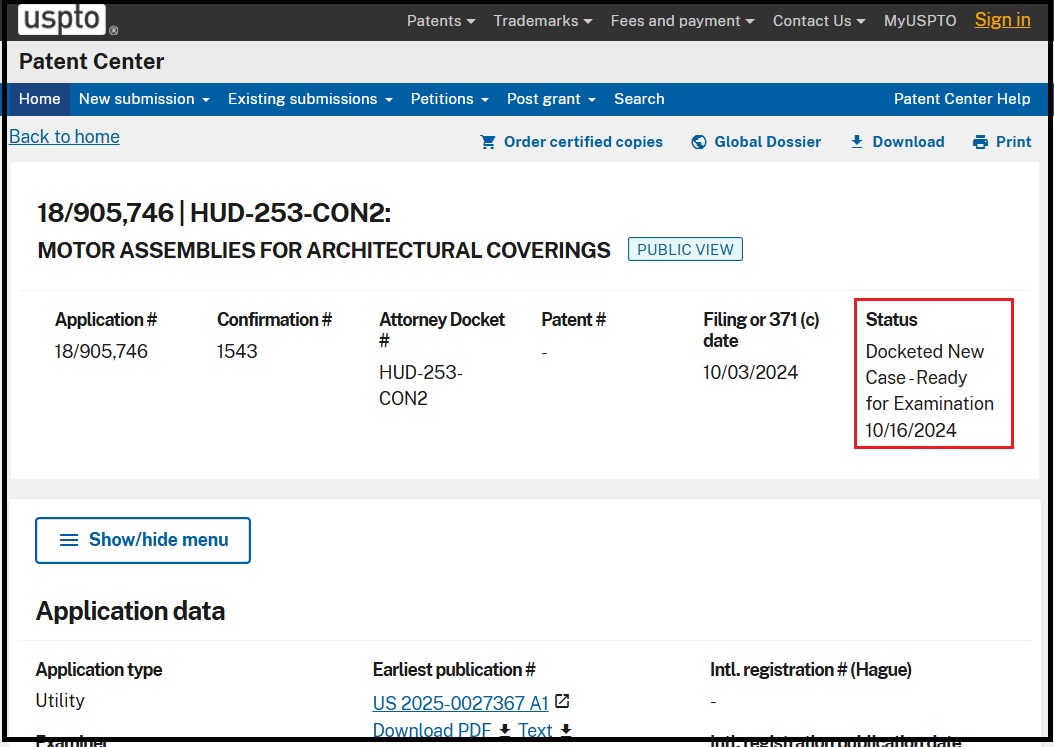
Task: Open Patent Center Help
Action: pyautogui.click(x=962, y=99)
